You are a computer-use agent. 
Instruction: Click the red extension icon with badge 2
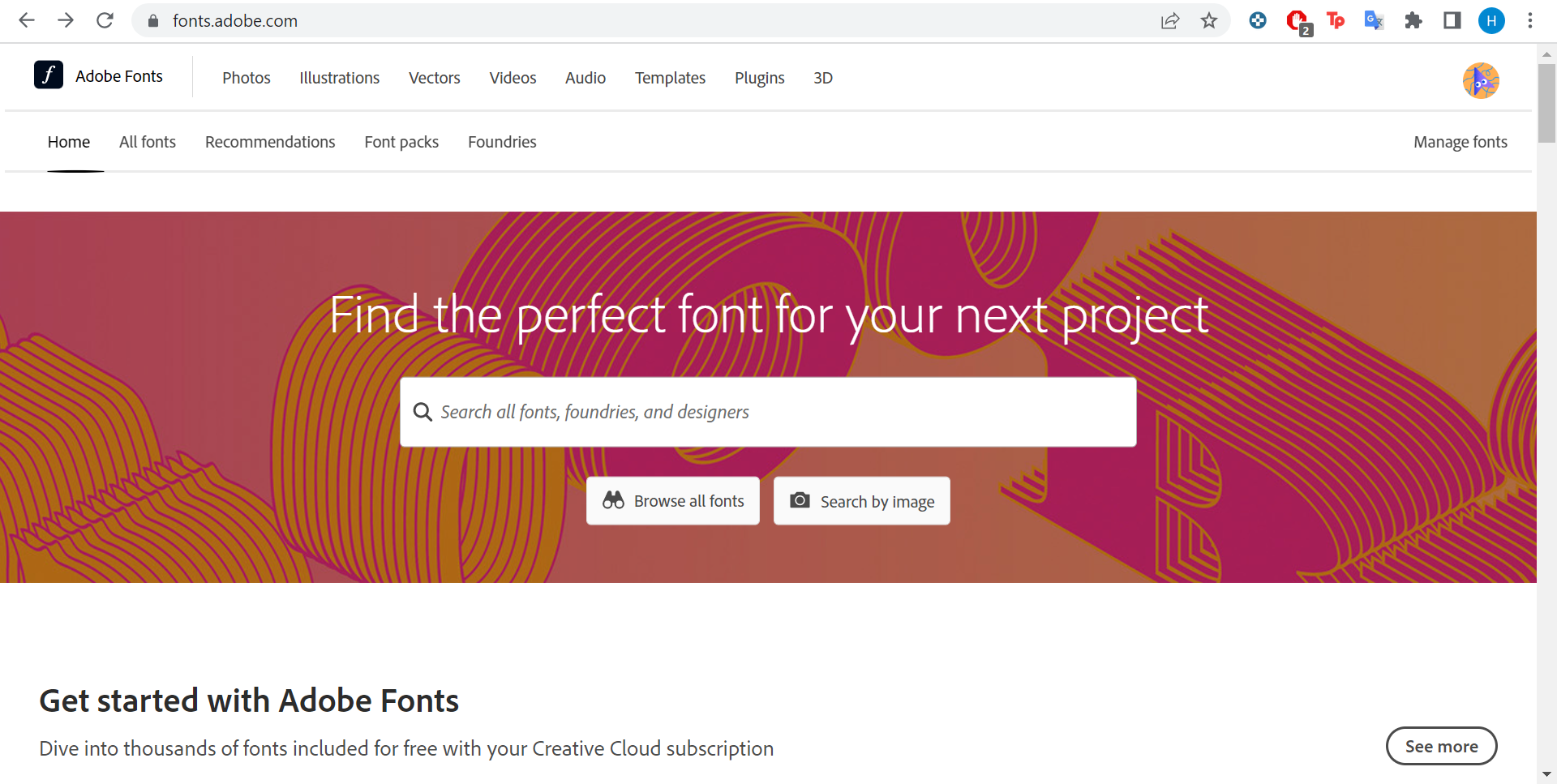(1298, 22)
